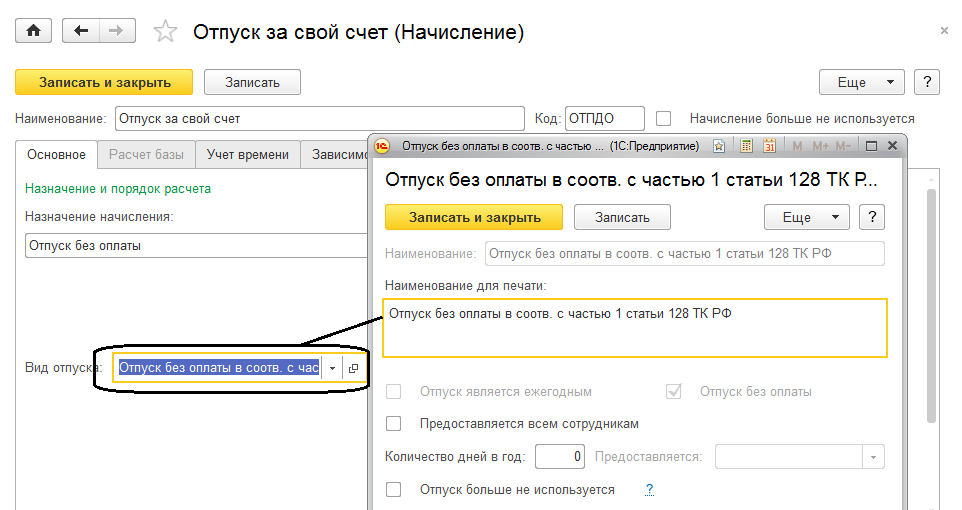This screenshot has width=962, height=510.
Task: Check 'Отпуск больше не используется' checkbox
Action: click(394, 490)
